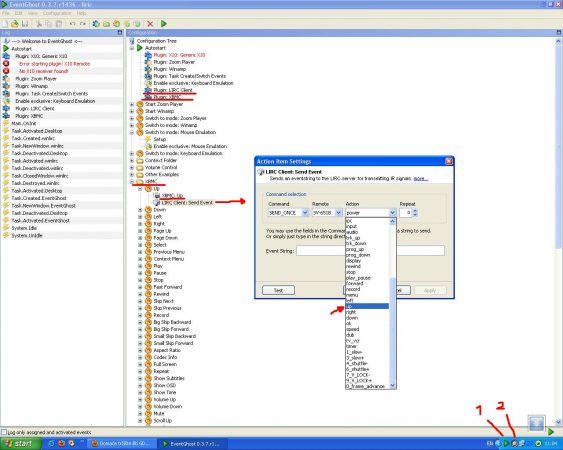
Task: Click the Paste toolbar icon
Action: pos(59,24)
